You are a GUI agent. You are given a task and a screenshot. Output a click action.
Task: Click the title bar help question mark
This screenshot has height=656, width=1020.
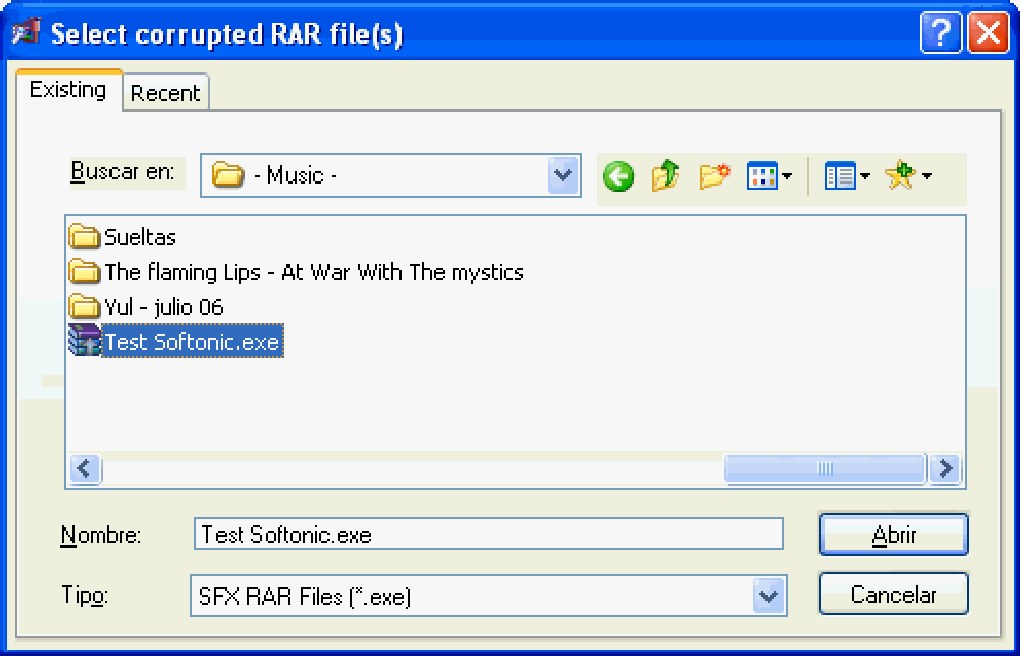[940, 32]
